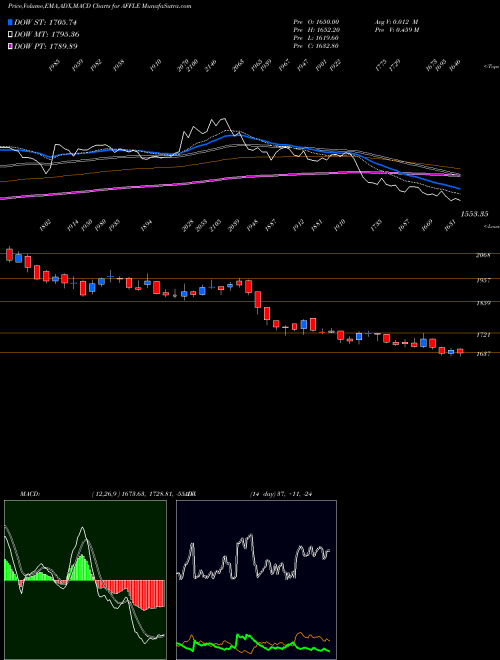Open the green MACD histogram chart panel
Image resolution: width=500 pixels, height=660 pixels.
[85, 580]
